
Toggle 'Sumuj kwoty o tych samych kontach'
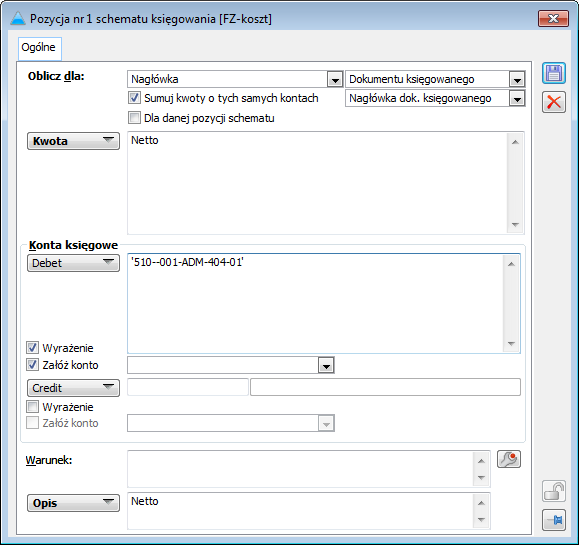point(134,98)
